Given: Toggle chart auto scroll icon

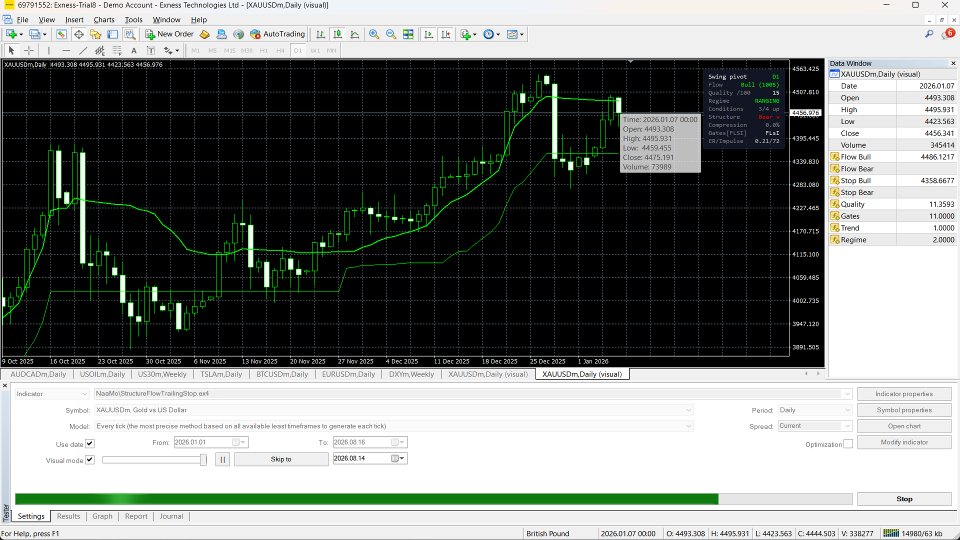Looking at the screenshot, I should pyautogui.click(x=429, y=34).
